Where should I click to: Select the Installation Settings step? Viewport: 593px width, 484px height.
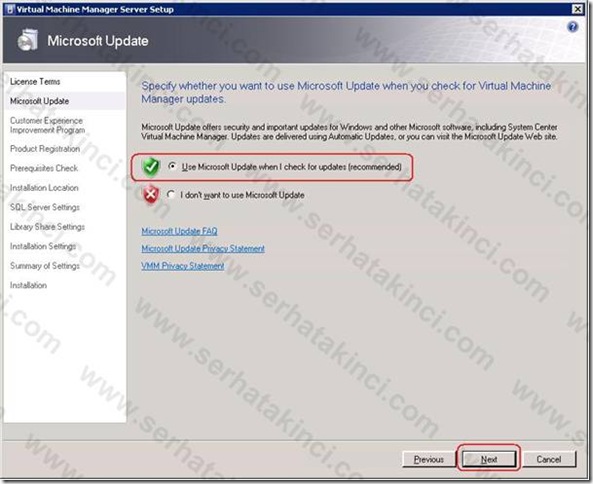pyautogui.click(x=43, y=247)
